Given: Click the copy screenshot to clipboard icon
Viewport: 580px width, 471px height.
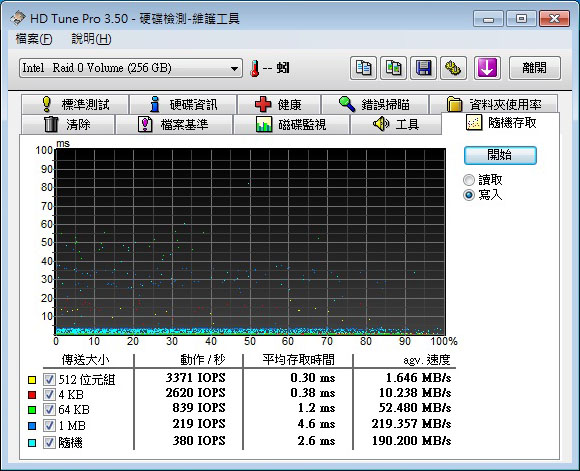Looking at the screenshot, I should point(393,68).
